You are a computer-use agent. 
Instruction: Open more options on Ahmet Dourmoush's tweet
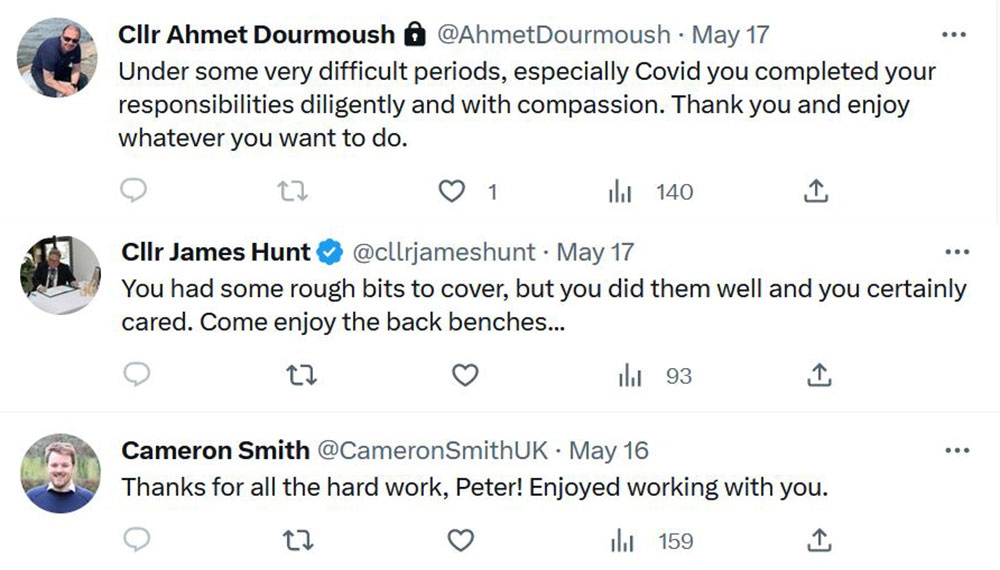coord(955,35)
